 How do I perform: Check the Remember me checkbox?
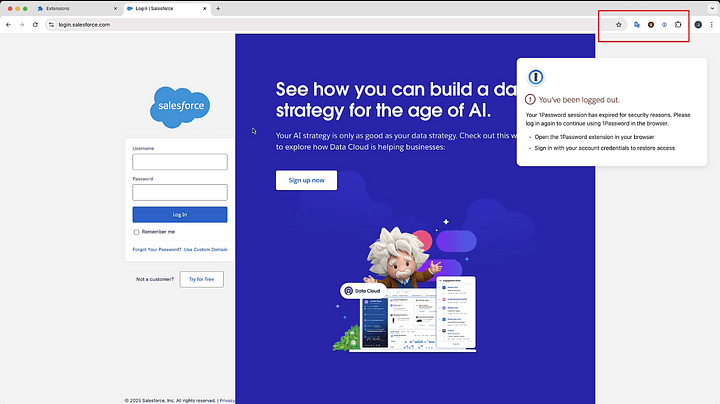136,232
